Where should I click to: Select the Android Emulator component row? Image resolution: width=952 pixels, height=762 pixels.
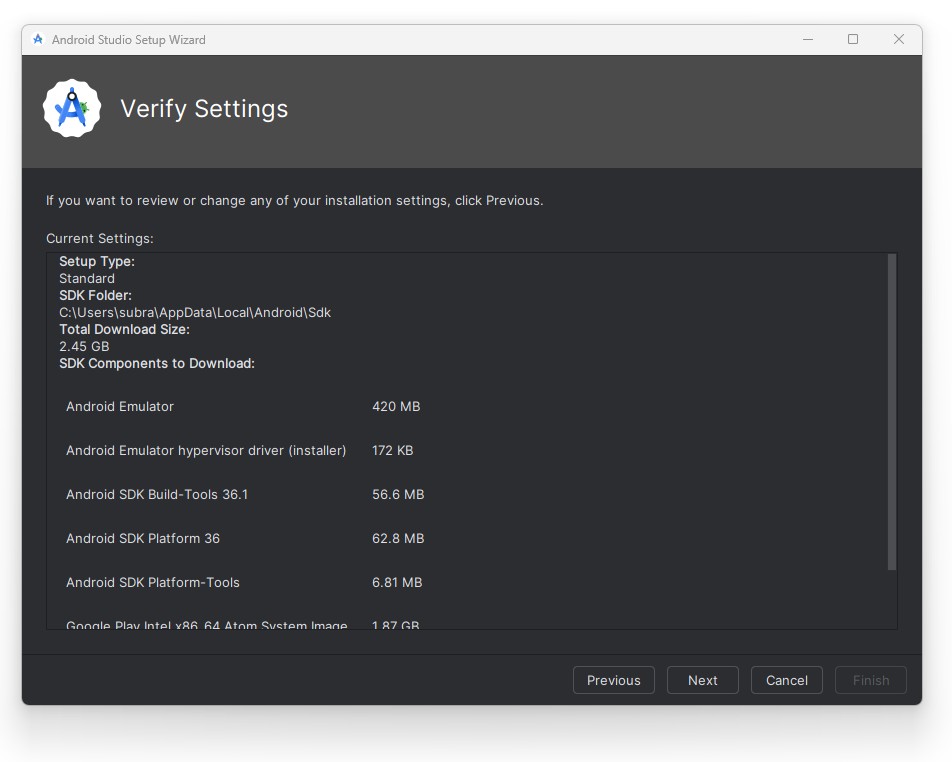(x=120, y=407)
